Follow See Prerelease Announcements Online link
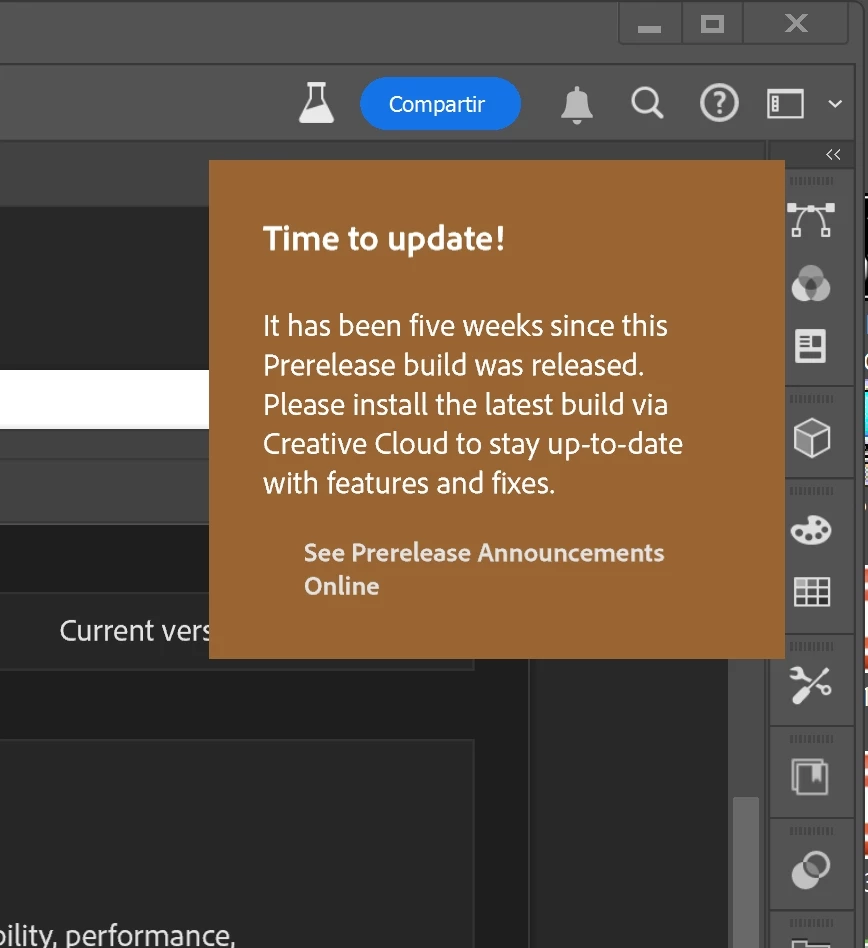The image size is (868, 948). 484,570
